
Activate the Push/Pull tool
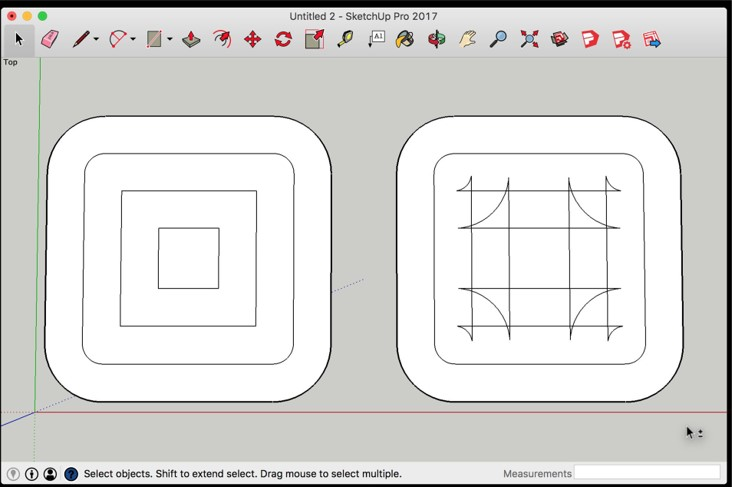[191, 39]
